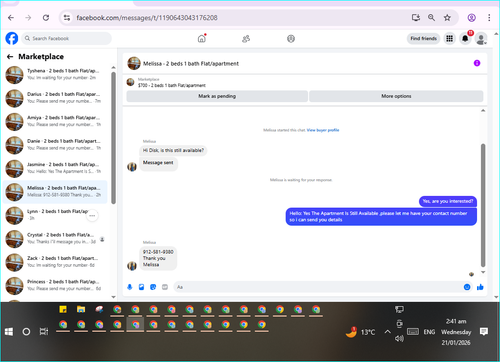
Task: Open the volume icon in system tray
Action: coord(399,339)
